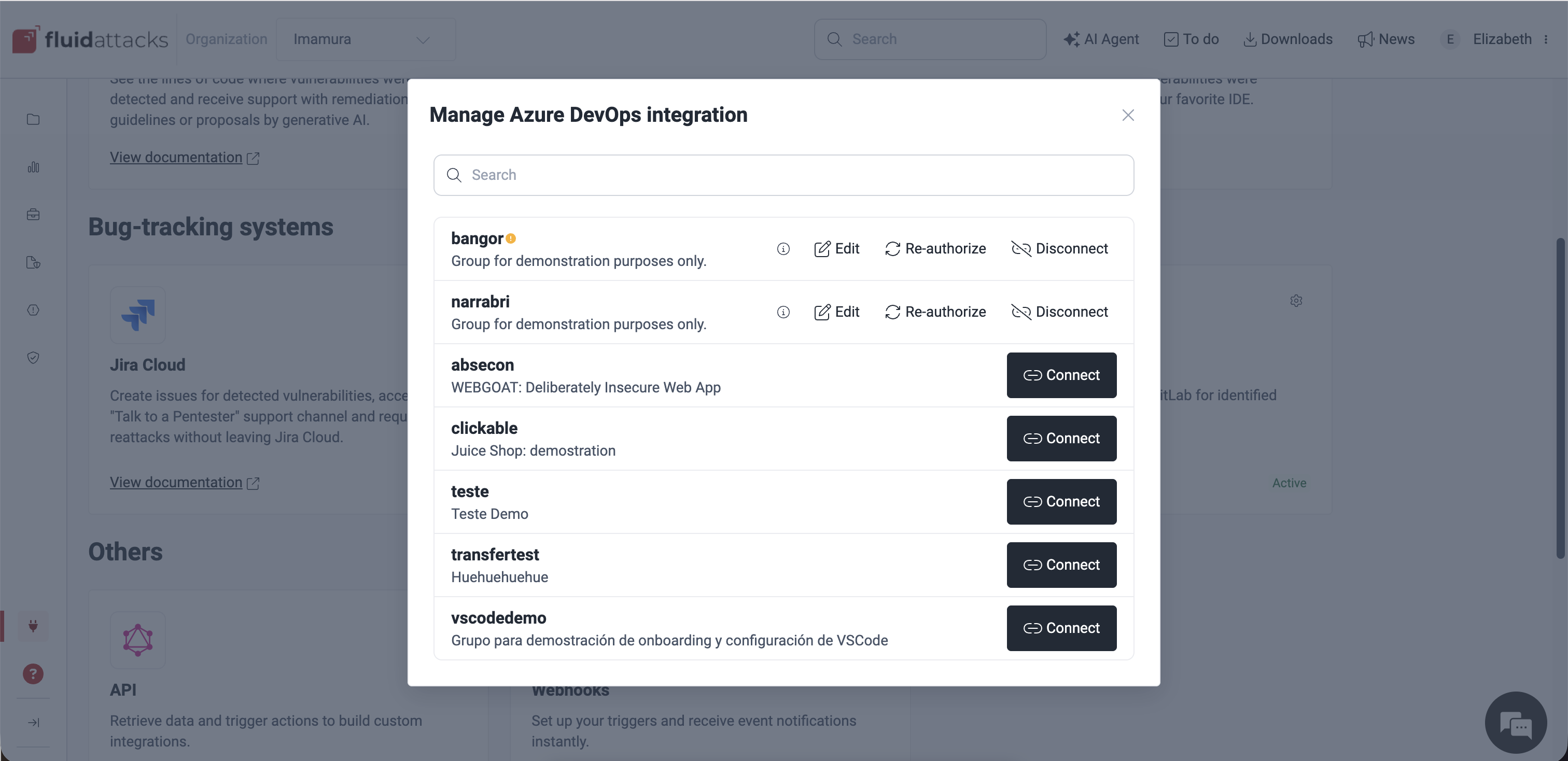Viewport: 1568px width, 761px height.
Task: Connect the clickable group
Action: [x=1061, y=439]
